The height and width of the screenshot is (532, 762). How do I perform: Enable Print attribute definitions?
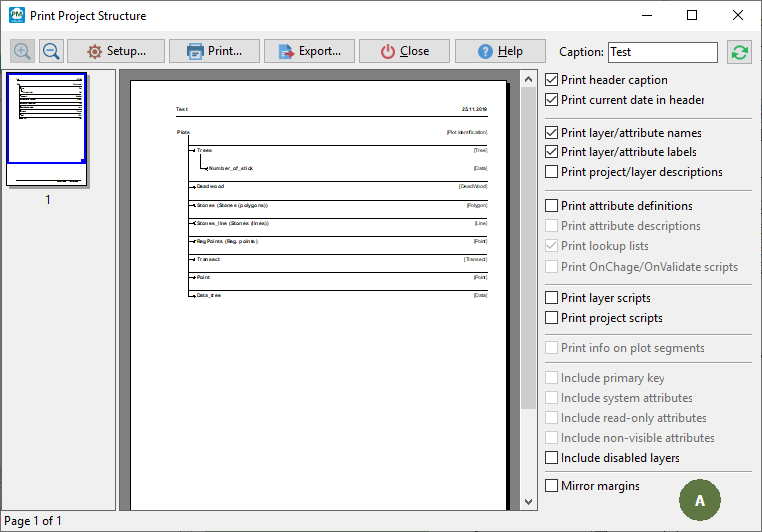552,206
